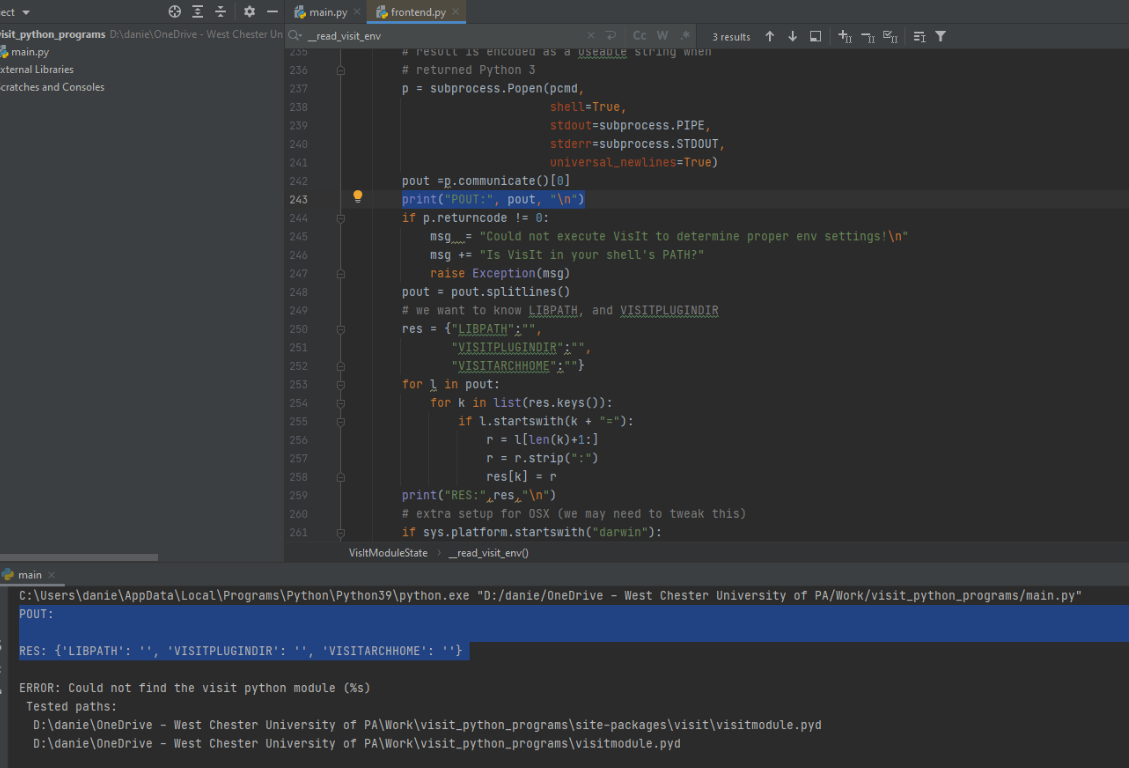Image resolution: width=1129 pixels, height=768 pixels.
Task: Close the main run tab
Action: (51, 574)
